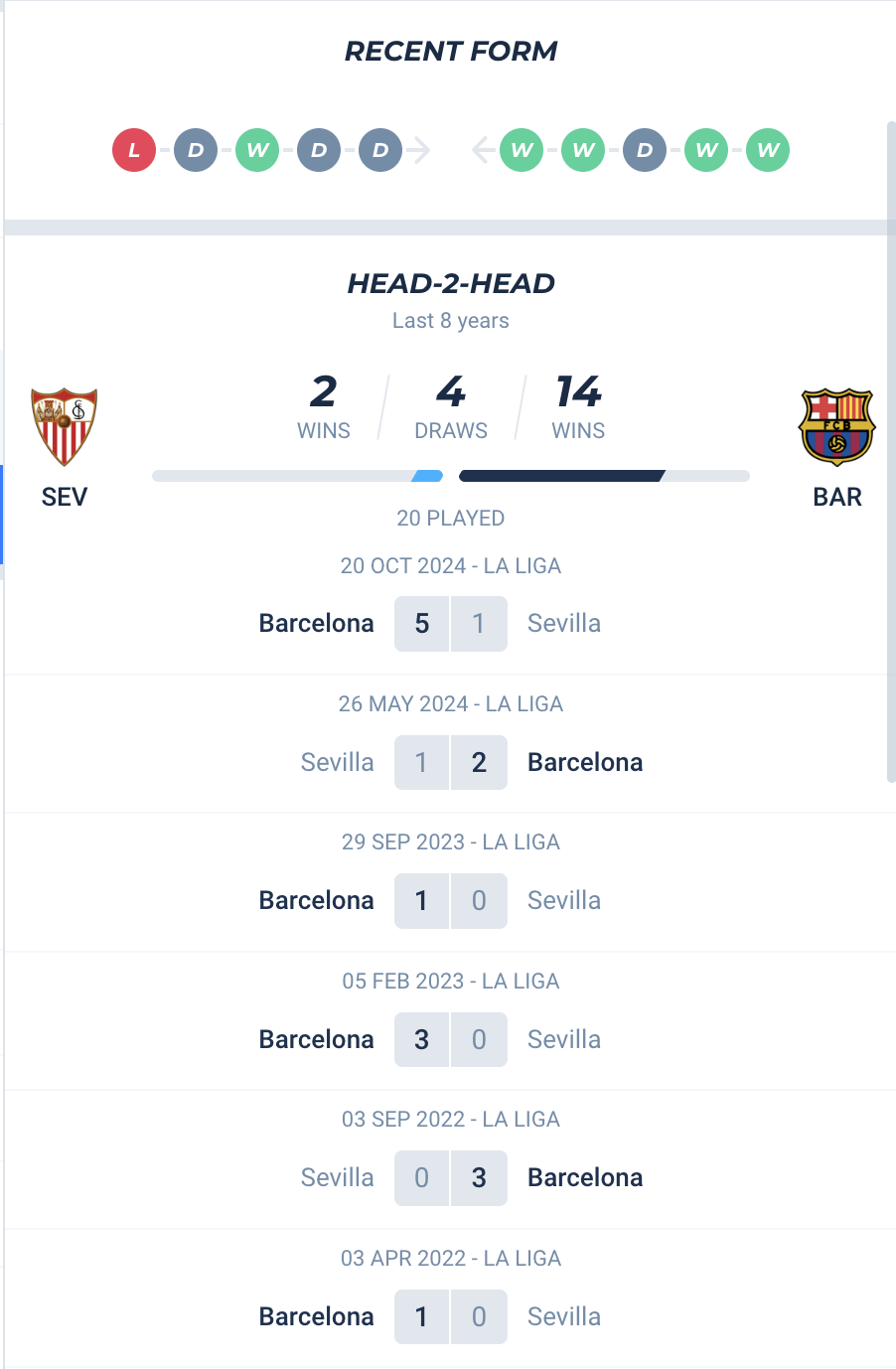The image size is (896, 1369).
Task: Open the 03 Sep 2022 match result
Action: click(x=450, y=1178)
